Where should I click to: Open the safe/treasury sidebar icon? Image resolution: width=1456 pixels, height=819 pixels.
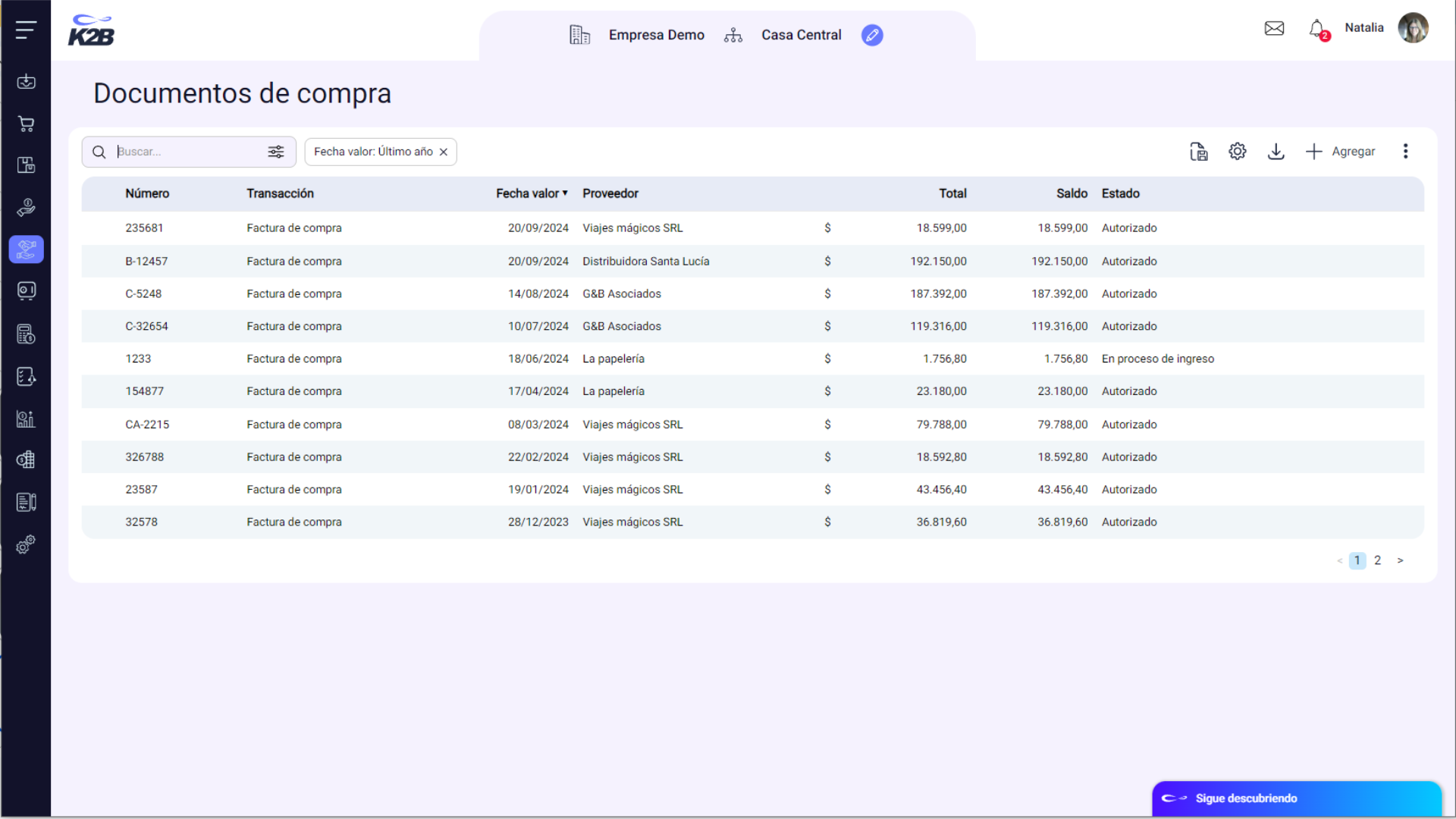point(26,291)
